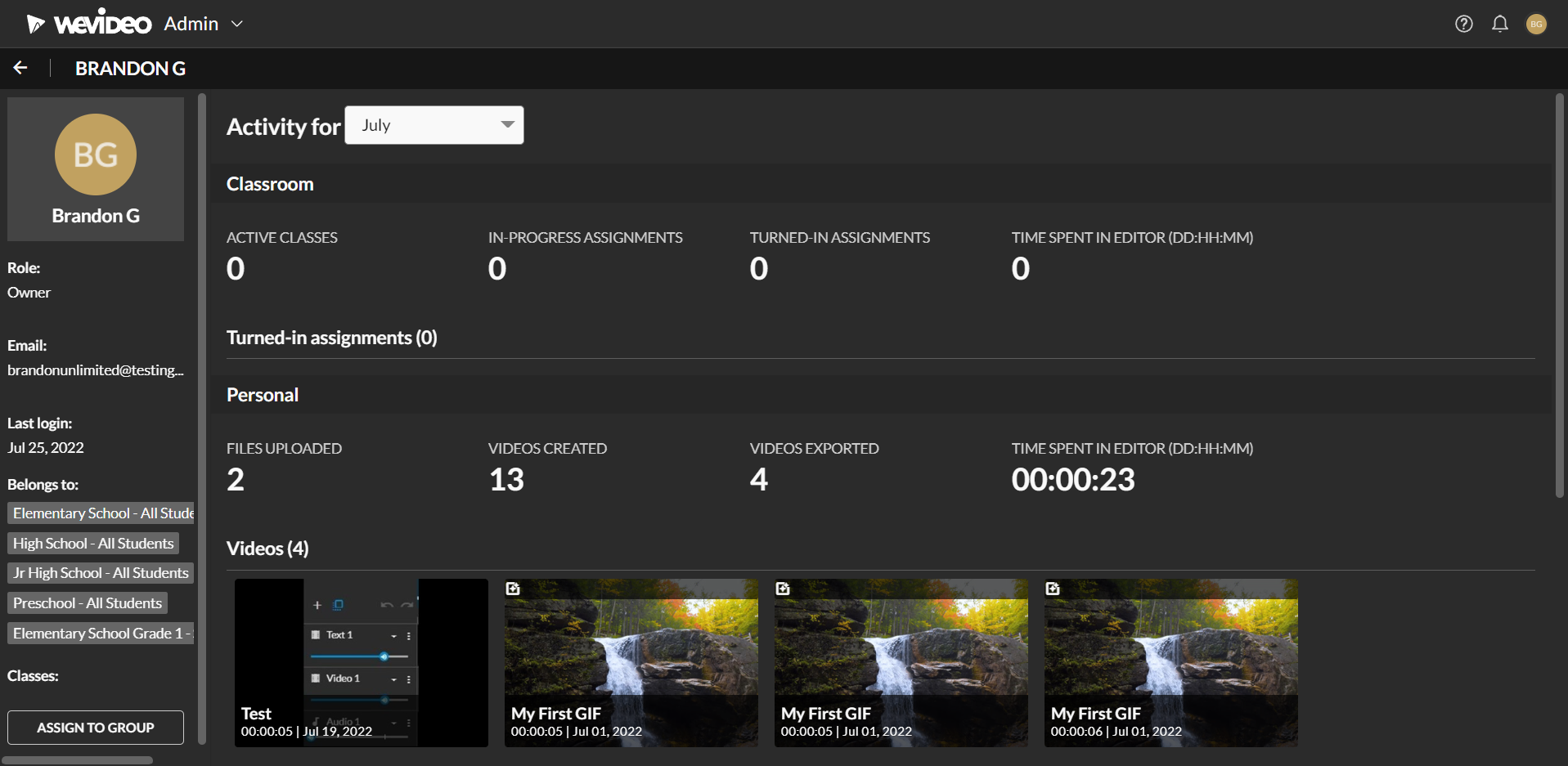
Task: Click the main vertical scrollbar
Action: click(x=1559, y=296)
